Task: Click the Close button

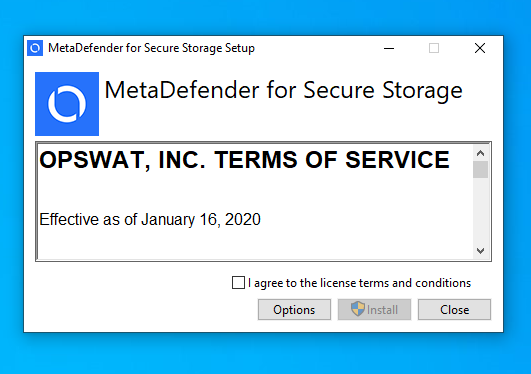Action: click(454, 309)
